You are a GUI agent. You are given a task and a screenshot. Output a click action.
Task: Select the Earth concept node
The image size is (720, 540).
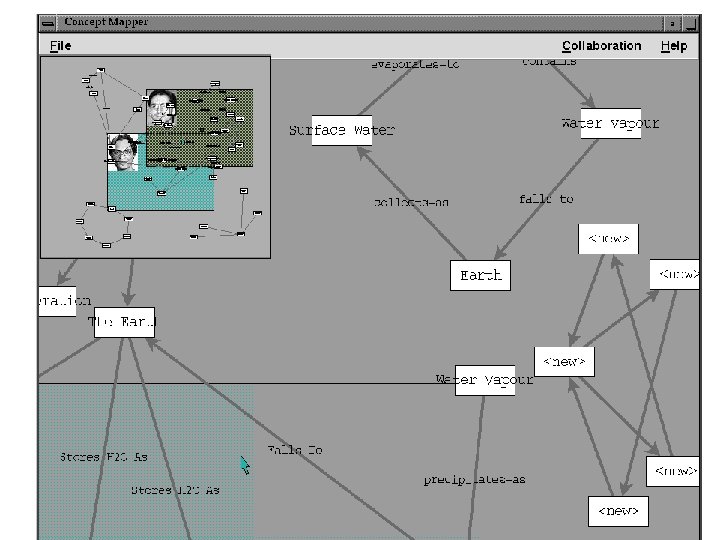(x=480, y=276)
